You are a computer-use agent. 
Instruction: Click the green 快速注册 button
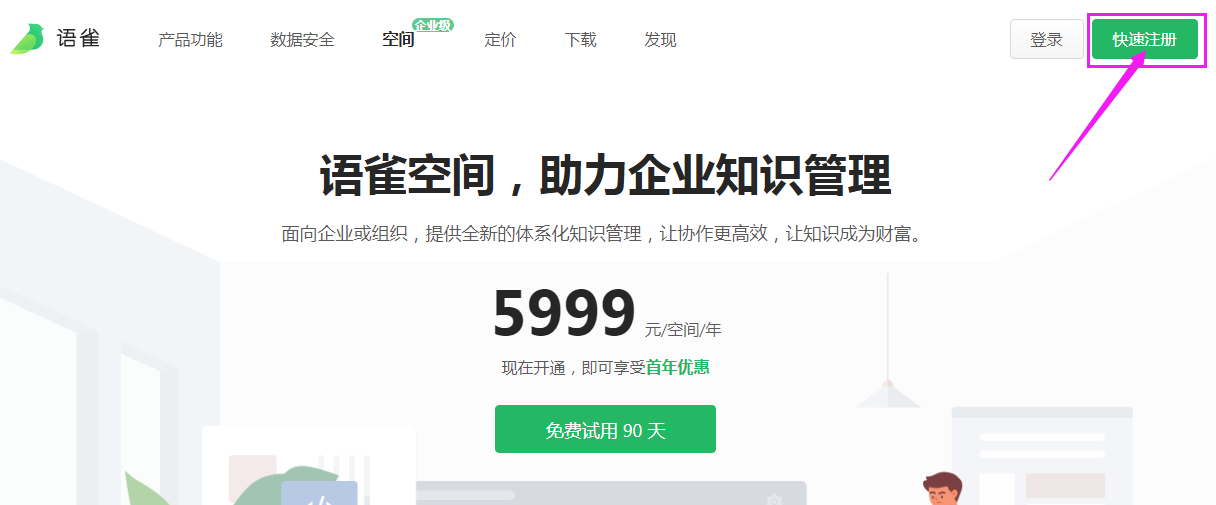(x=1144, y=39)
